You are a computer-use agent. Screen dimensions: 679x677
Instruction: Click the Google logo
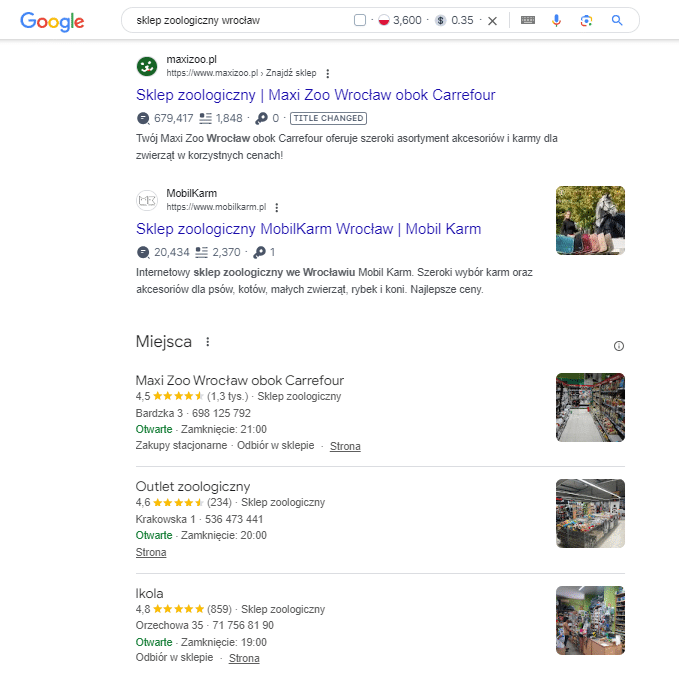52,21
